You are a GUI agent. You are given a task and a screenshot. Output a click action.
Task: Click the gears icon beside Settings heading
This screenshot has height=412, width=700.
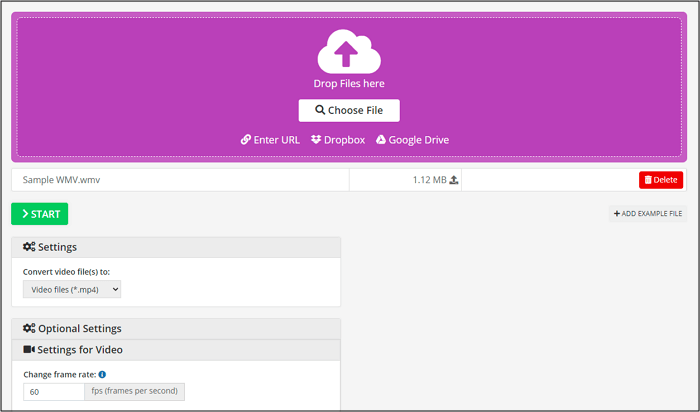point(29,247)
